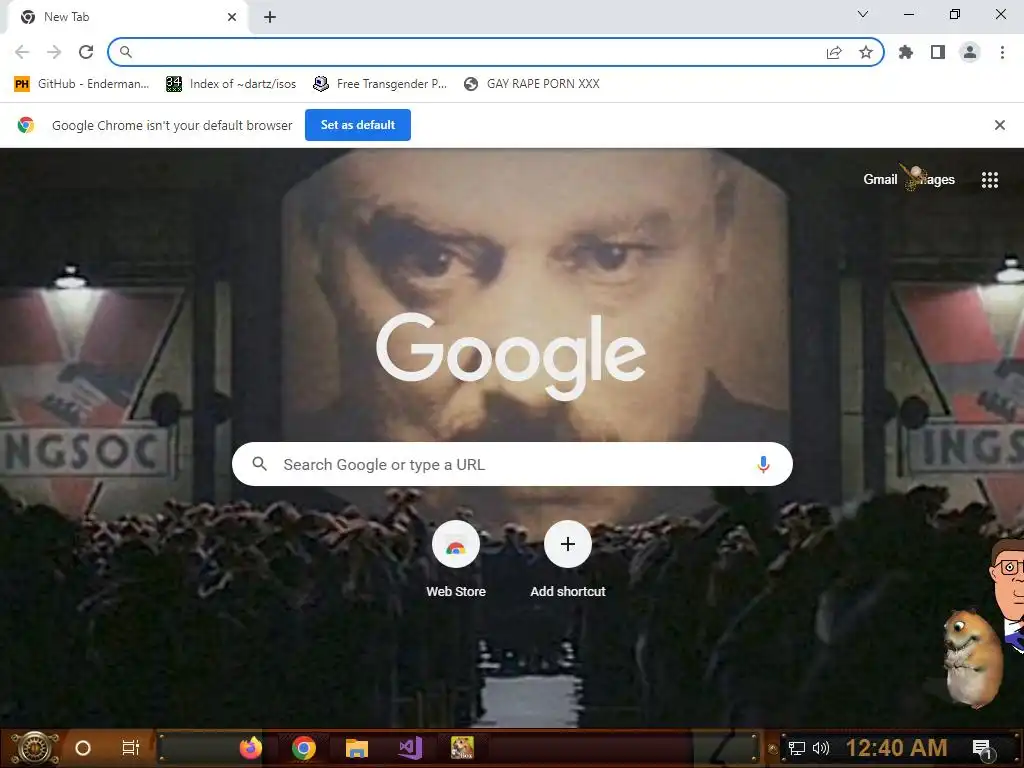1024x768 pixels.
Task: Close the New Tab tab
Action: click(x=232, y=17)
